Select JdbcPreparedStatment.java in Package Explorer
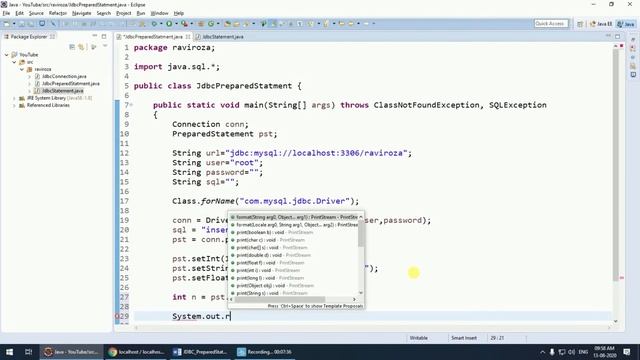This screenshot has width=640, height=360. (x=70, y=84)
